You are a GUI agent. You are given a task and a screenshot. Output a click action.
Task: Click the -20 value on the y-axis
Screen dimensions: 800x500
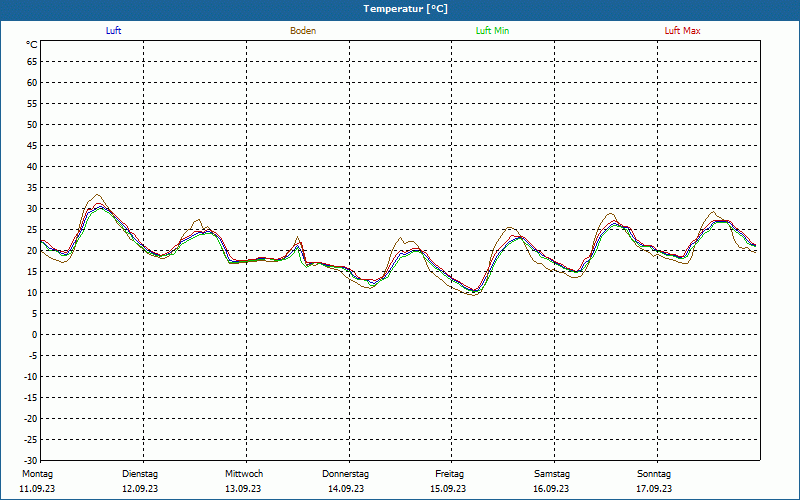(x=30, y=419)
